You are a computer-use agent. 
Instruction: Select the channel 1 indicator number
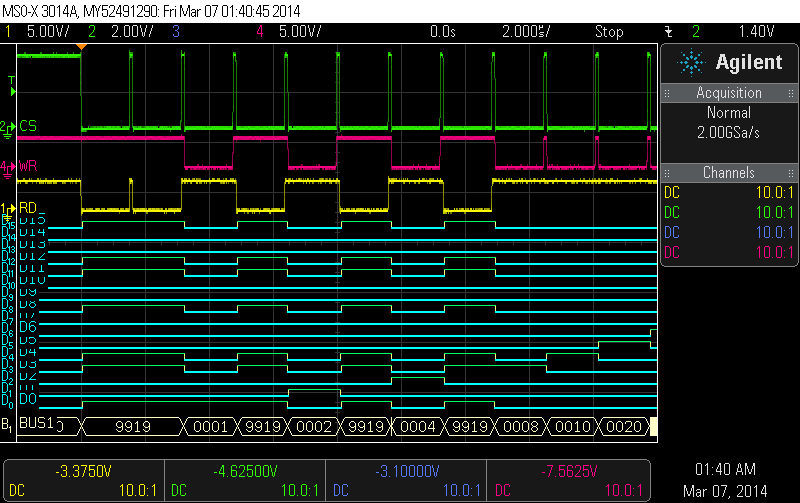click(8, 32)
